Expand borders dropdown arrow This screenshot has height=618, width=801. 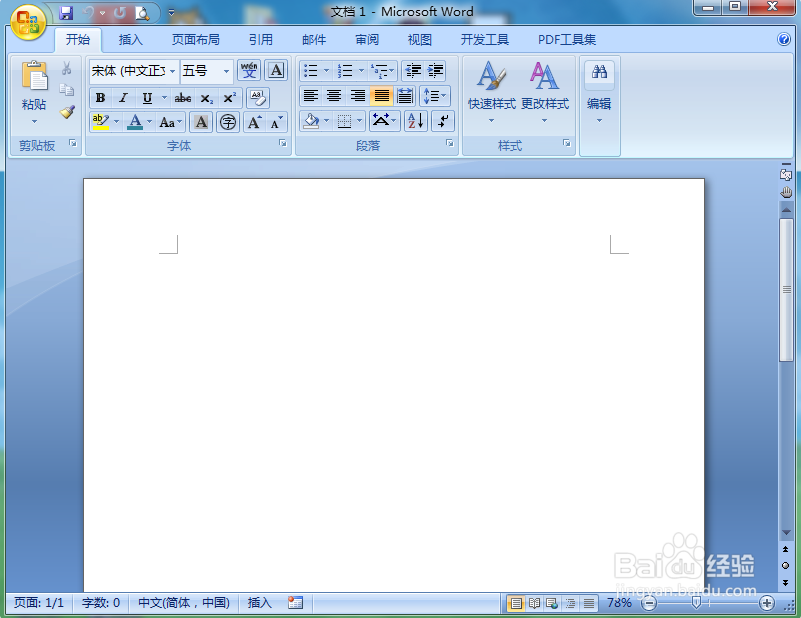[x=360, y=121]
